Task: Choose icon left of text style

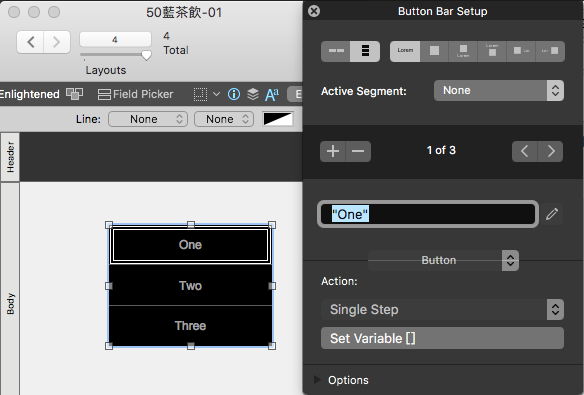Action: [x=521, y=51]
